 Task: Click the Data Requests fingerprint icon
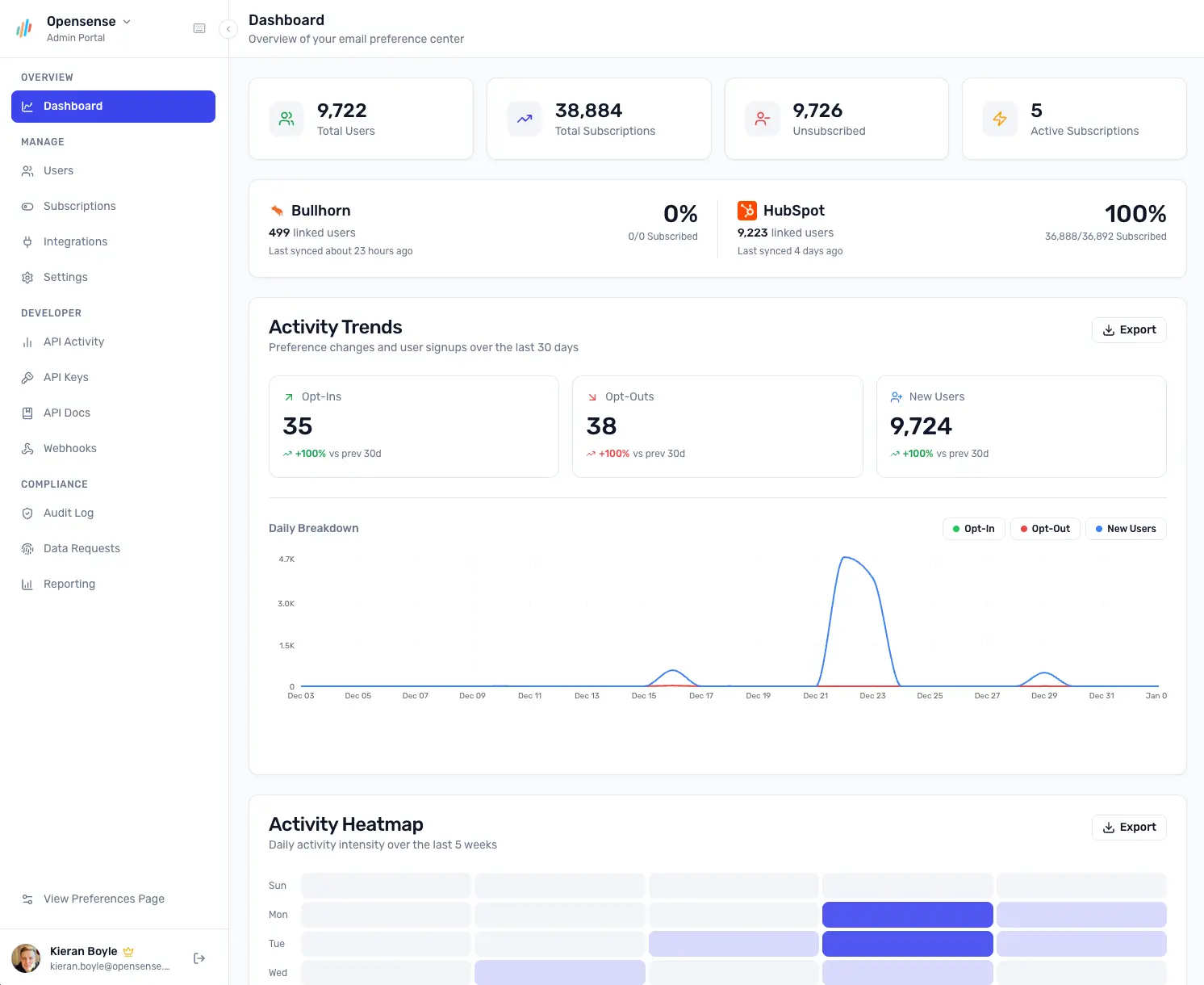coord(27,548)
